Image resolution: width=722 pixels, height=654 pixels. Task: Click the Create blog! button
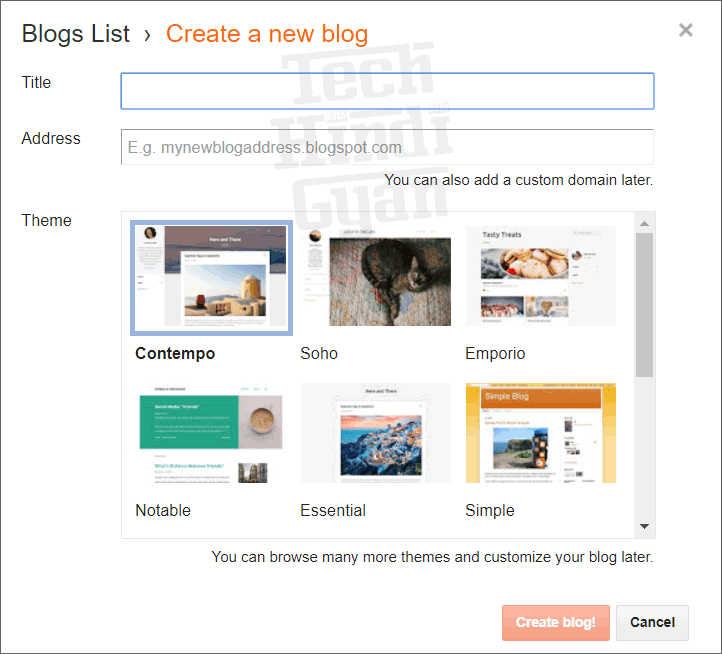click(556, 623)
